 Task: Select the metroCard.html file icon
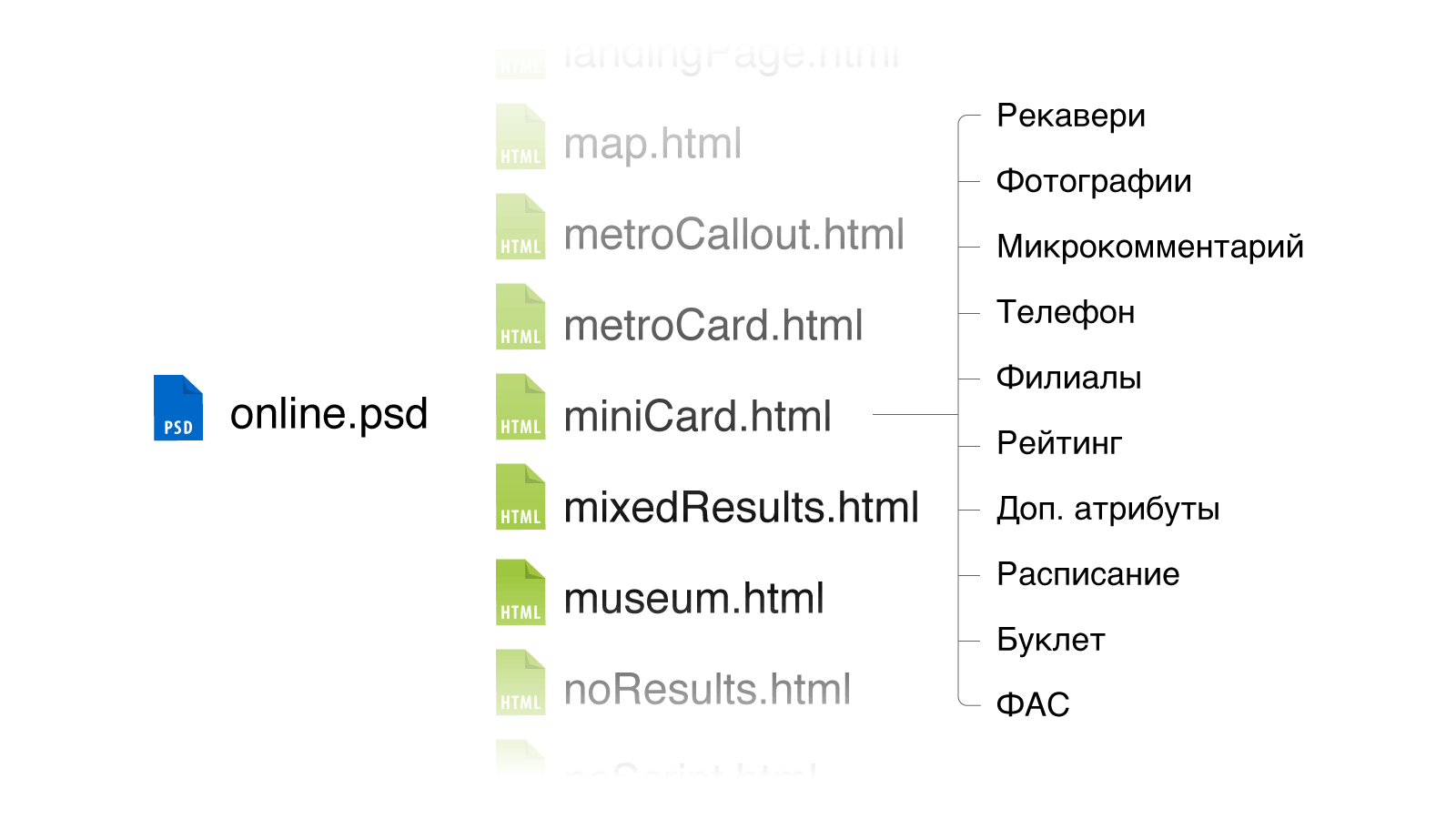[521, 317]
